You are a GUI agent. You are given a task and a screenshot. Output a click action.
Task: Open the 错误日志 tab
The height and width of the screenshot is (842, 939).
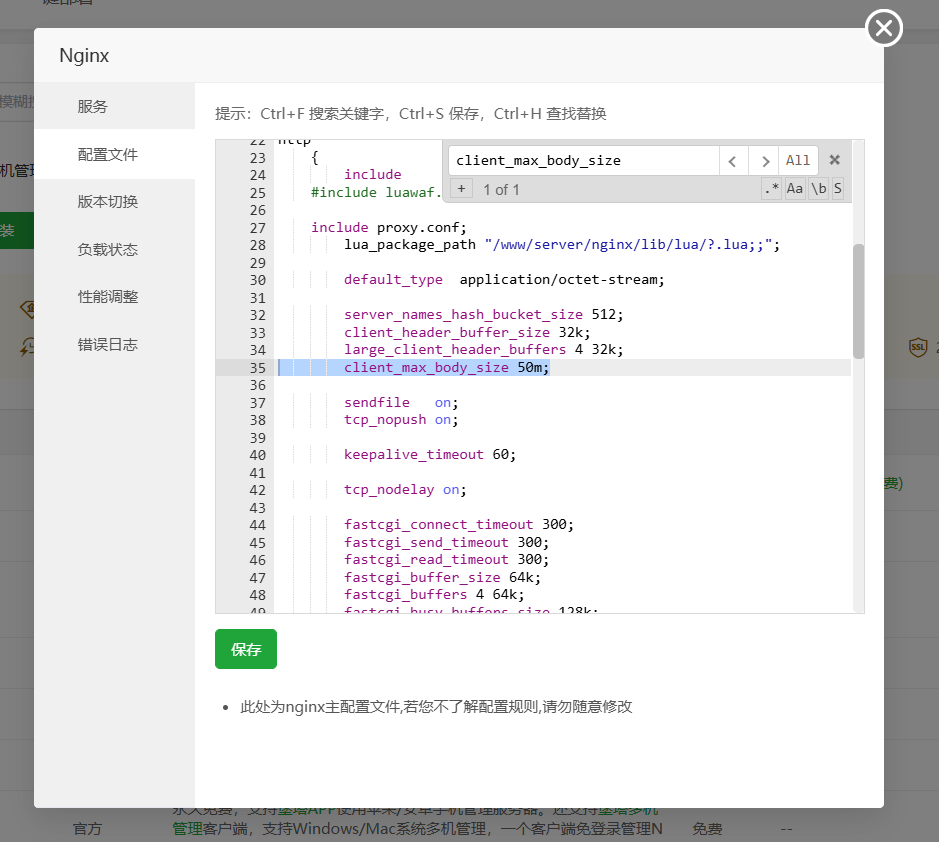[x=114, y=344]
